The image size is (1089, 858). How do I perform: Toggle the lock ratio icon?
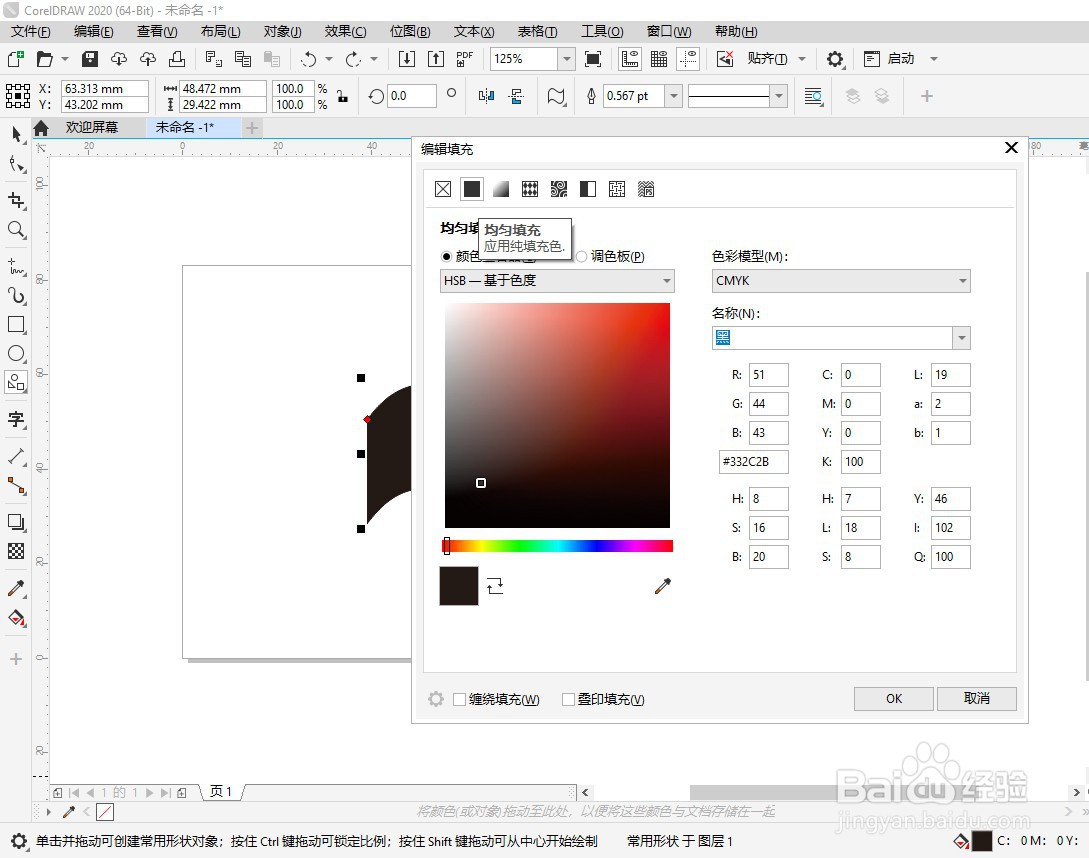point(342,97)
